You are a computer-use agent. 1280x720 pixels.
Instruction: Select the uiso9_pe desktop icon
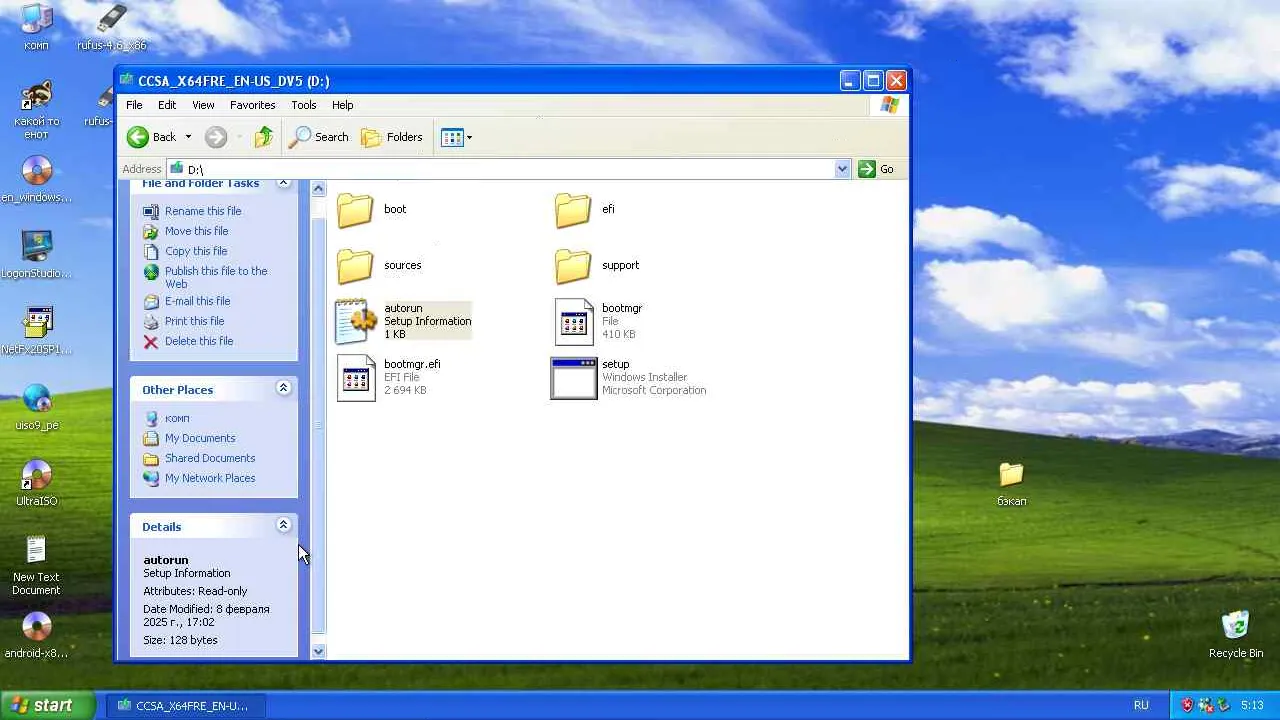pos(36,408)
